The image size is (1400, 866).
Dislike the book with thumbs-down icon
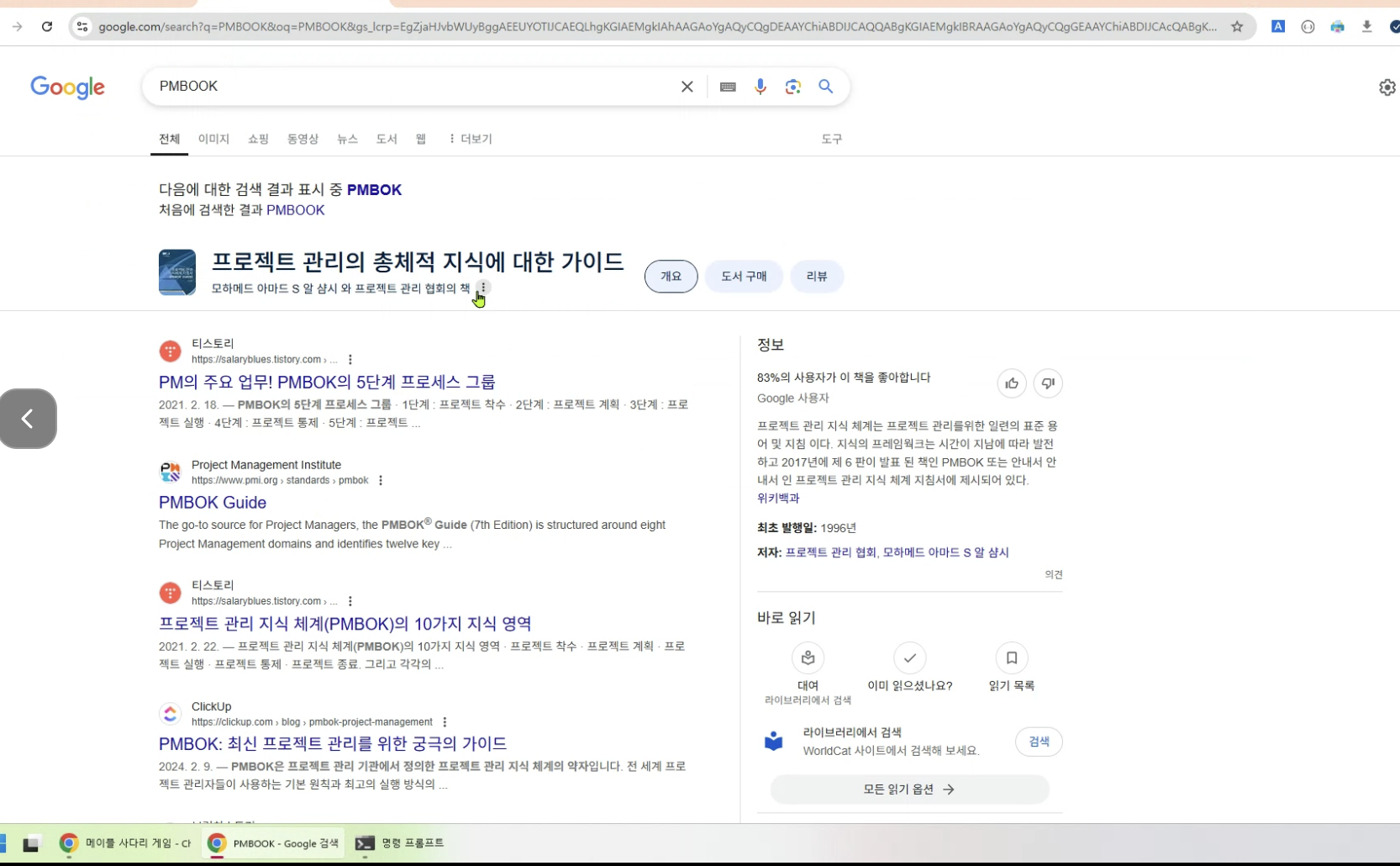pyautogui.click(x=1048, y=383)
